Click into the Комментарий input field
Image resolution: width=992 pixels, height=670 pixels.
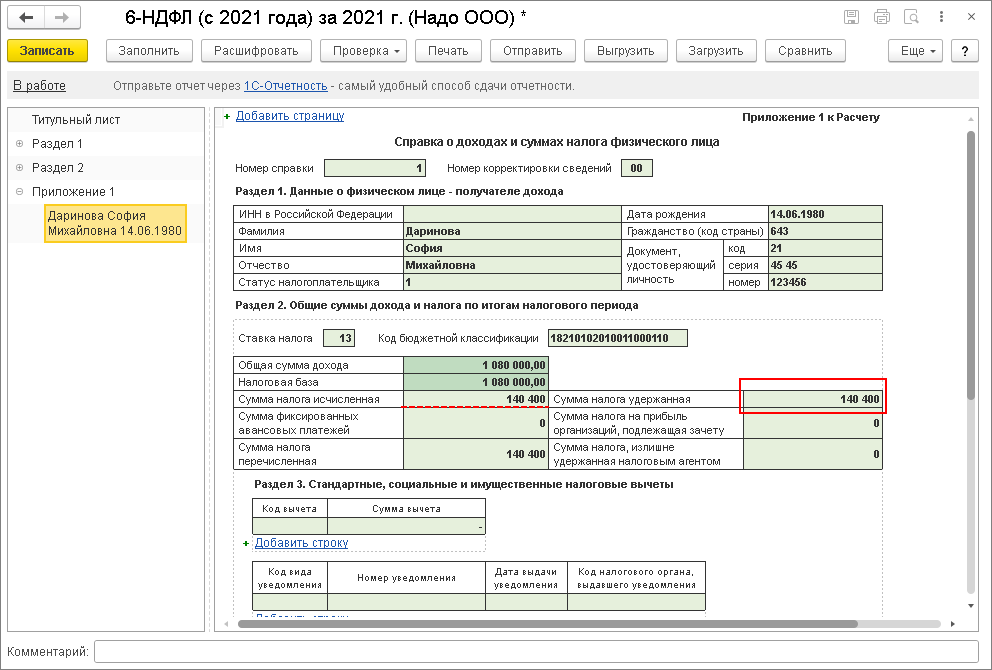point(535,652)
